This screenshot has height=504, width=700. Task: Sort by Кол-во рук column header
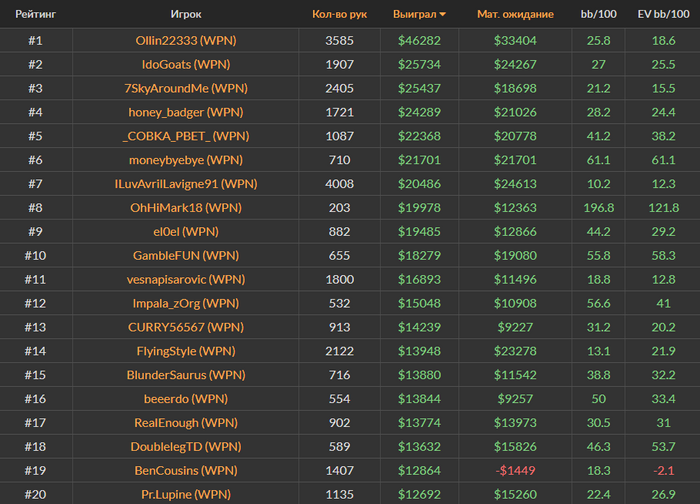(340, 15)
